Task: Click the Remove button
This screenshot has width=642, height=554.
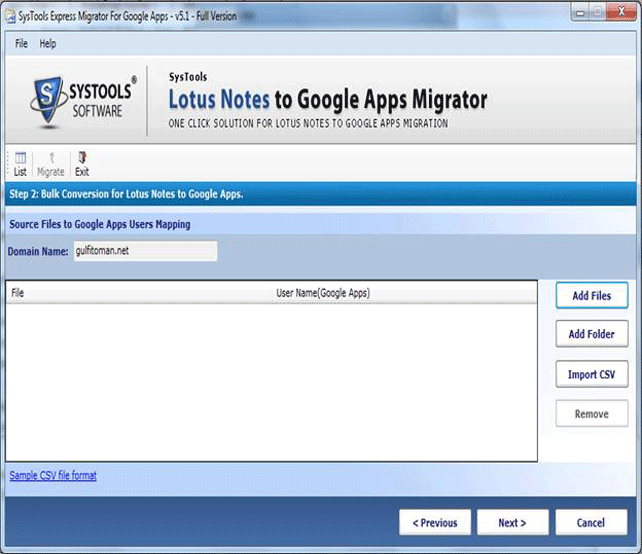Action: [592, 414]
